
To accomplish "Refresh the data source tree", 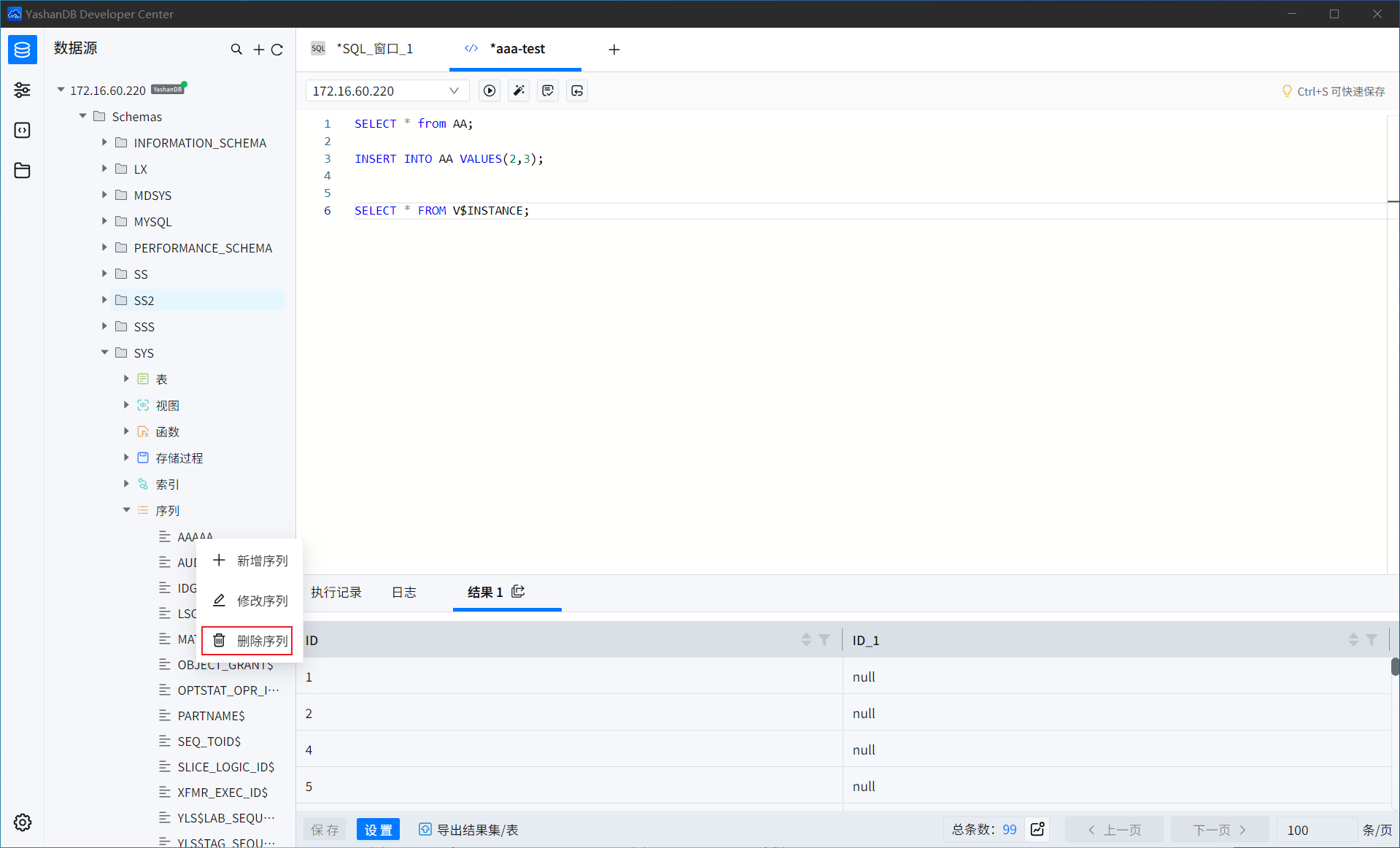I will [277, 49].
